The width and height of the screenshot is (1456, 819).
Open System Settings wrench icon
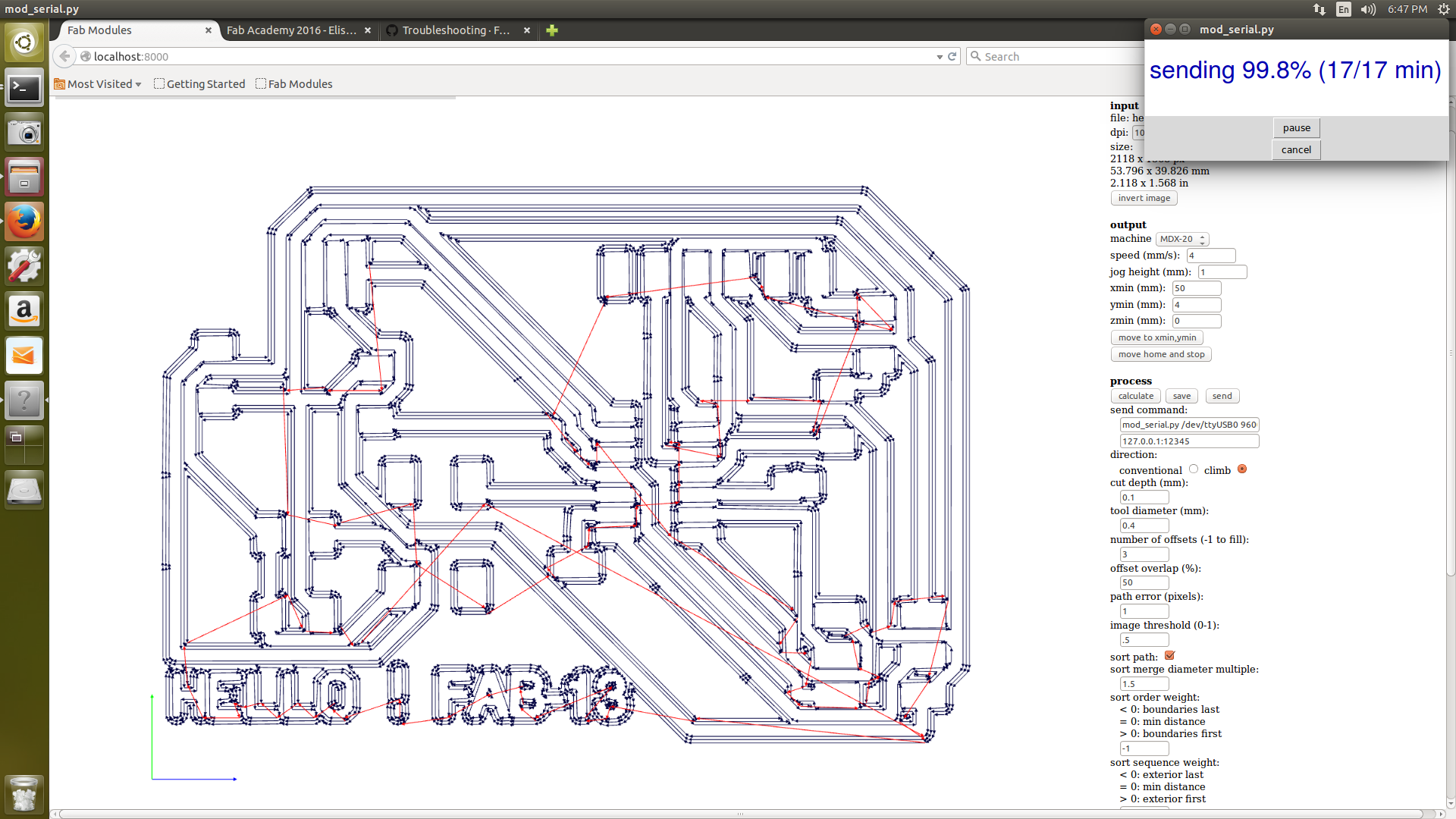pos(24,266)
